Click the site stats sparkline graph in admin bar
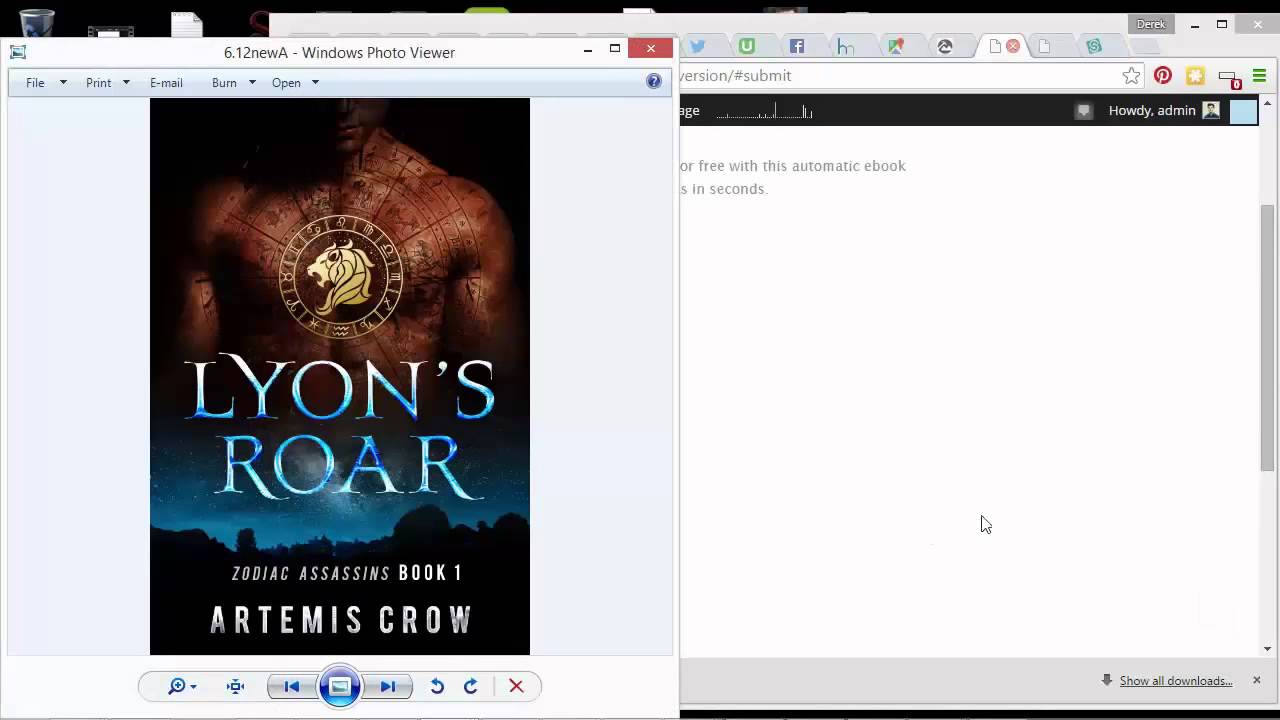 point(765,111)
